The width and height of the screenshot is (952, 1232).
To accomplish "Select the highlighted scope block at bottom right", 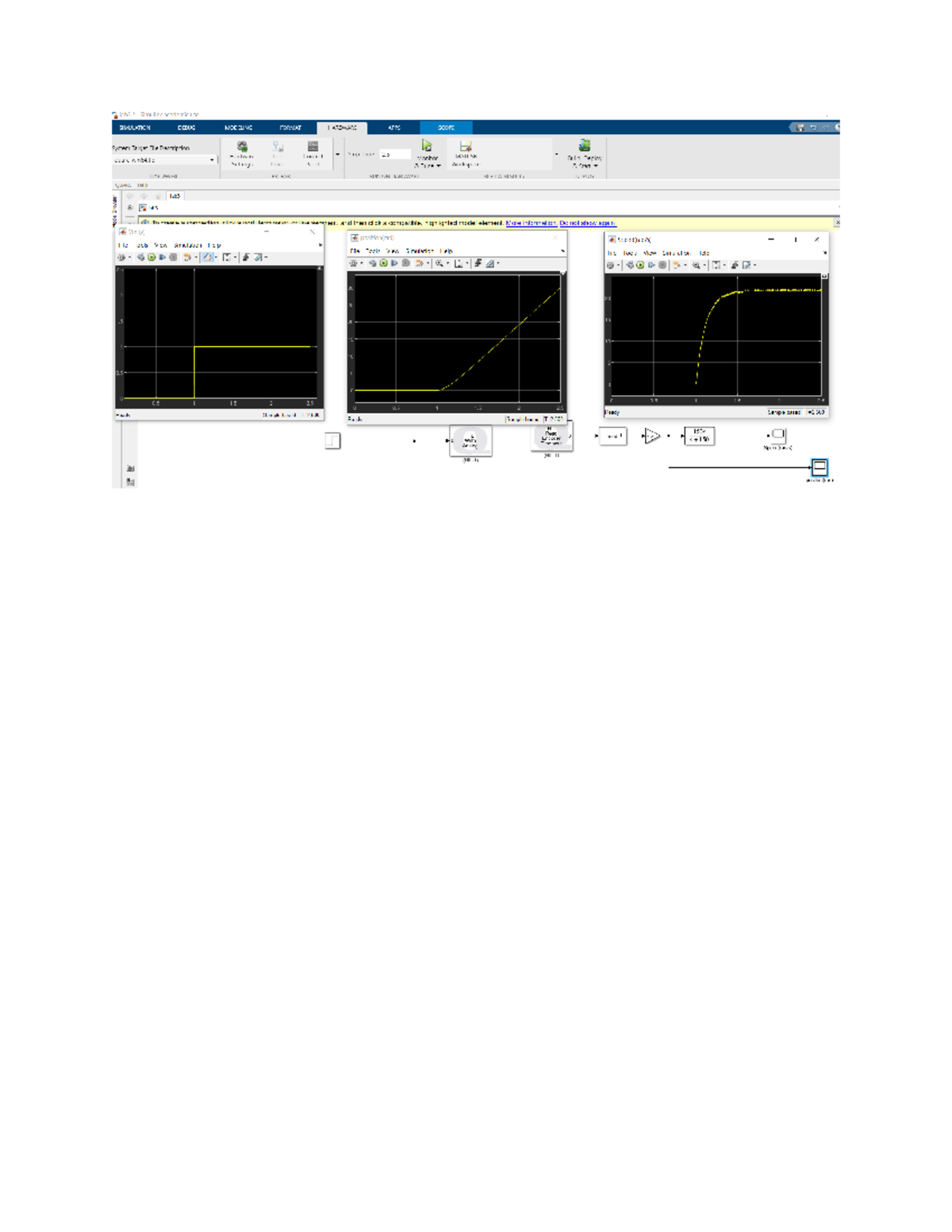I will coord(820,467).
